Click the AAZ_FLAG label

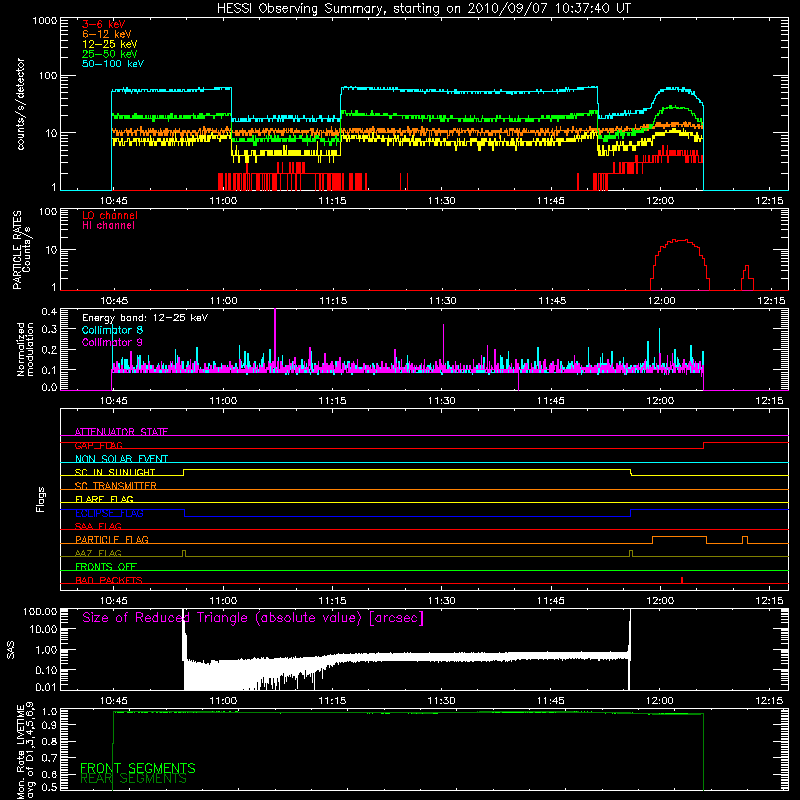[x=98, y=553]
